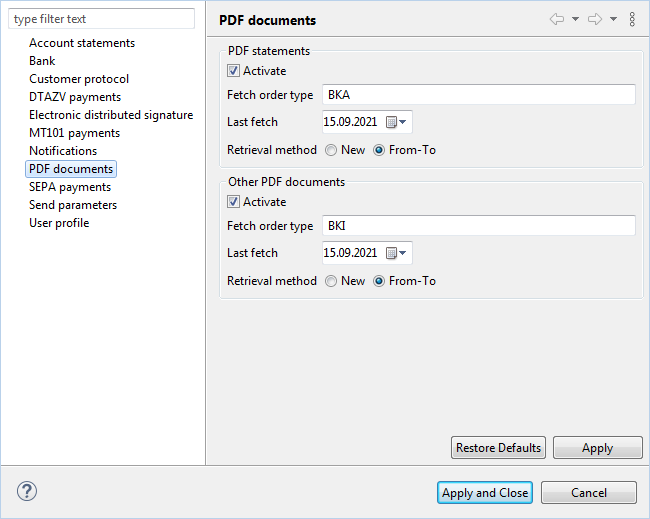Click the back navigation arrow icon

557,19
